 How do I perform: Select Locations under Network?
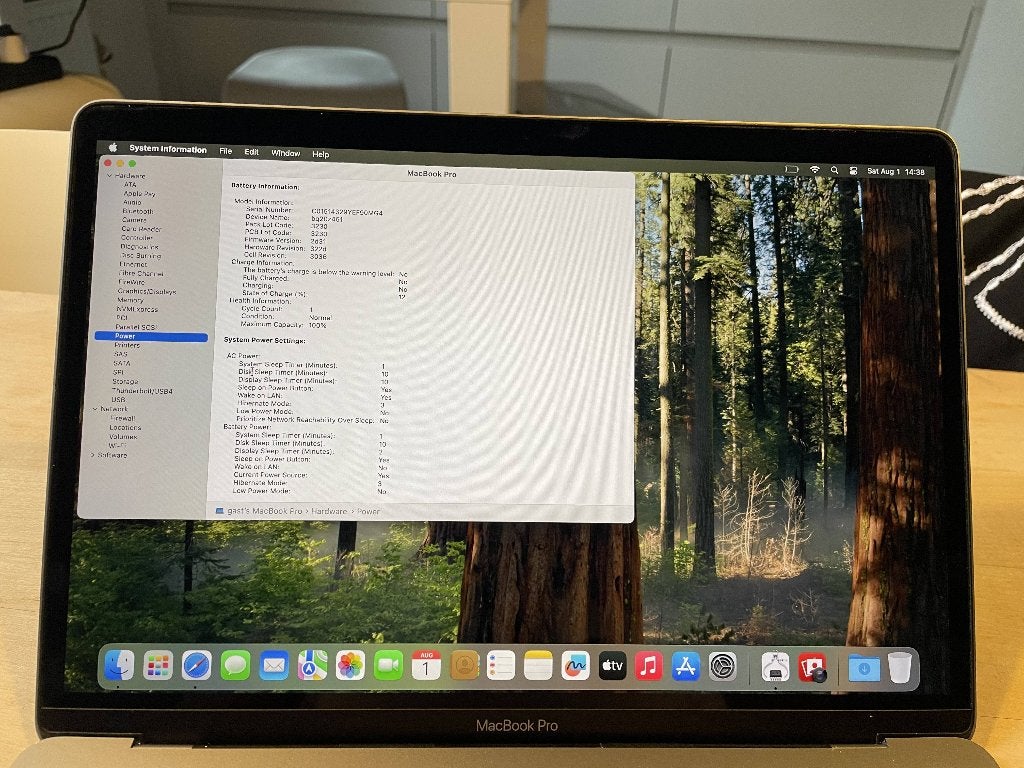coord(125,427)
